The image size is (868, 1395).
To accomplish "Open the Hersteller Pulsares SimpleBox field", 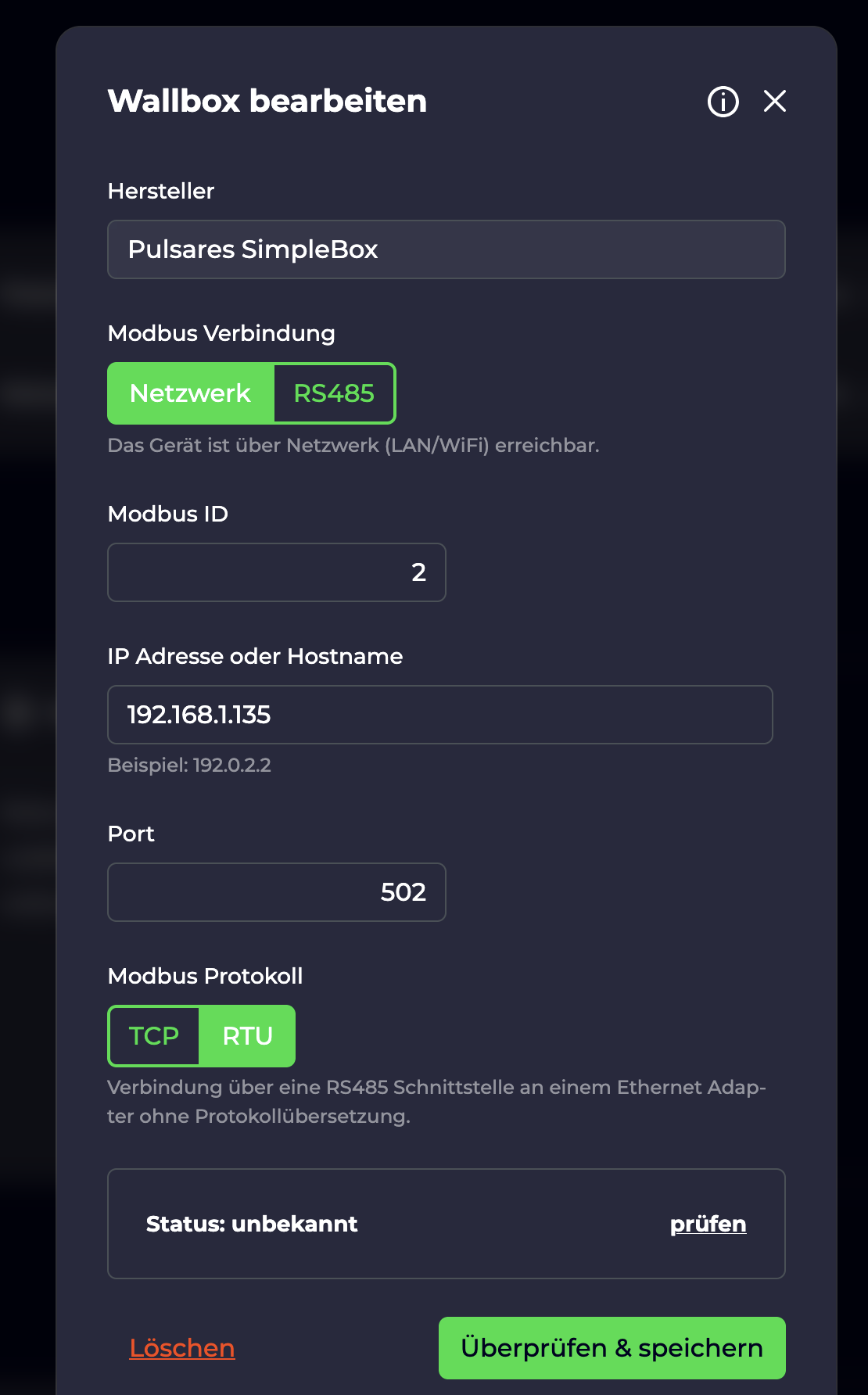I will point(446,249).
